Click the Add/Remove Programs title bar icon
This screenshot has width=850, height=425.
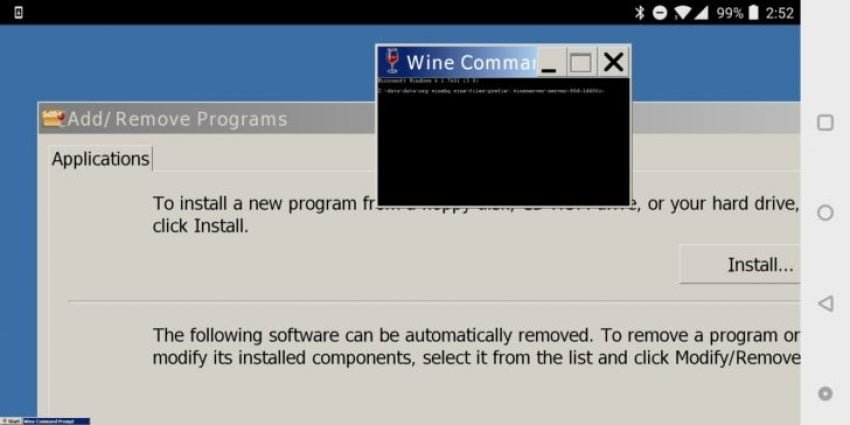pos(53,118)
